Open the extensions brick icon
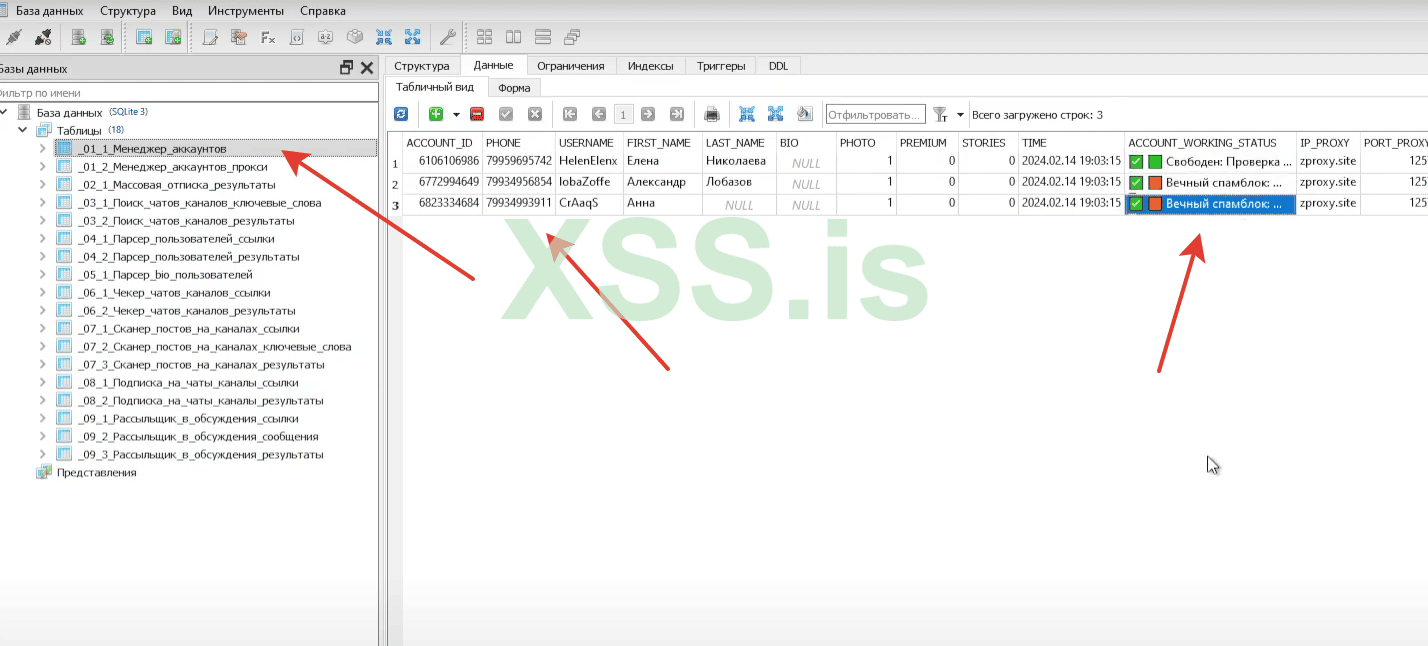 pos(355,37)
